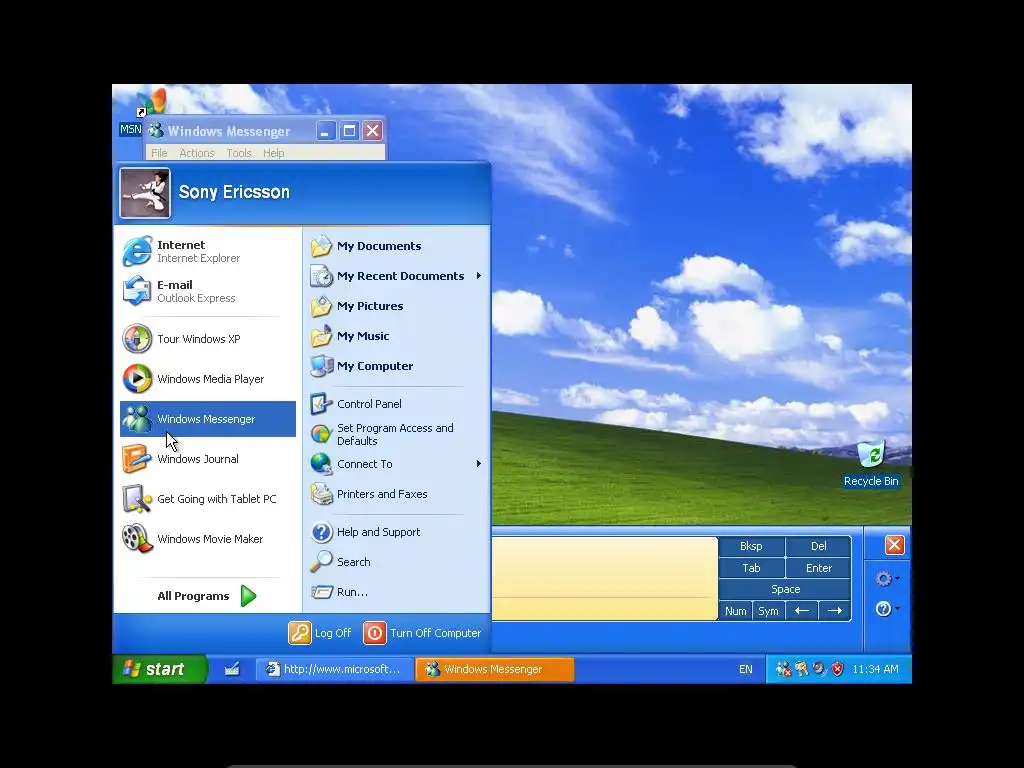Tap the Enter key on input panel
Screen dimensions: 1024x768
[818, 568]
